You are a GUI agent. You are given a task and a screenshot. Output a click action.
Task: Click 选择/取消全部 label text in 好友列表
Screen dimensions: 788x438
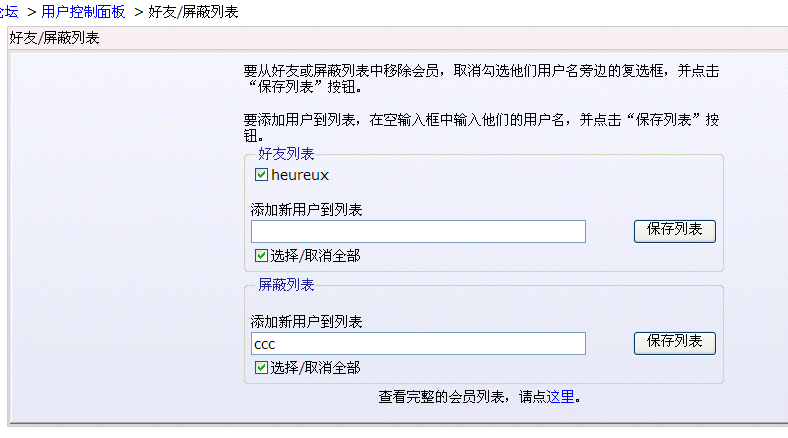pos(315,256)
